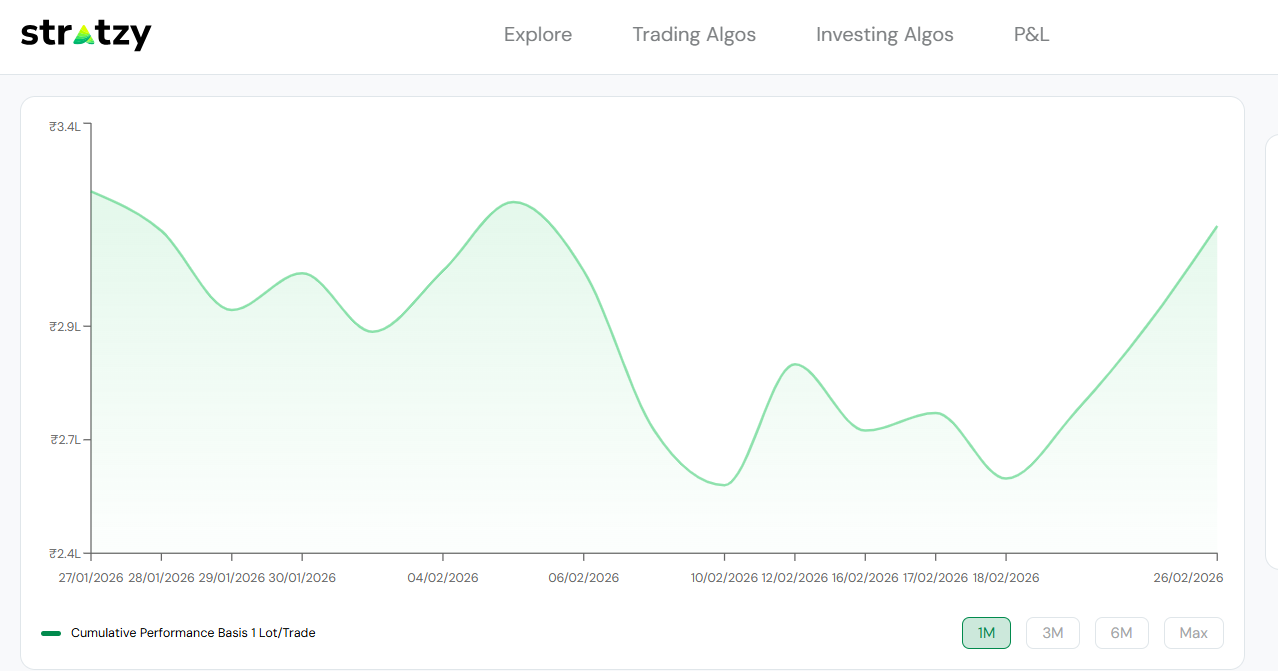This screenshot has height=671, width=1278.
Task: Toggle Cumulative Performance legend label
Action: [x=193, y=633]
